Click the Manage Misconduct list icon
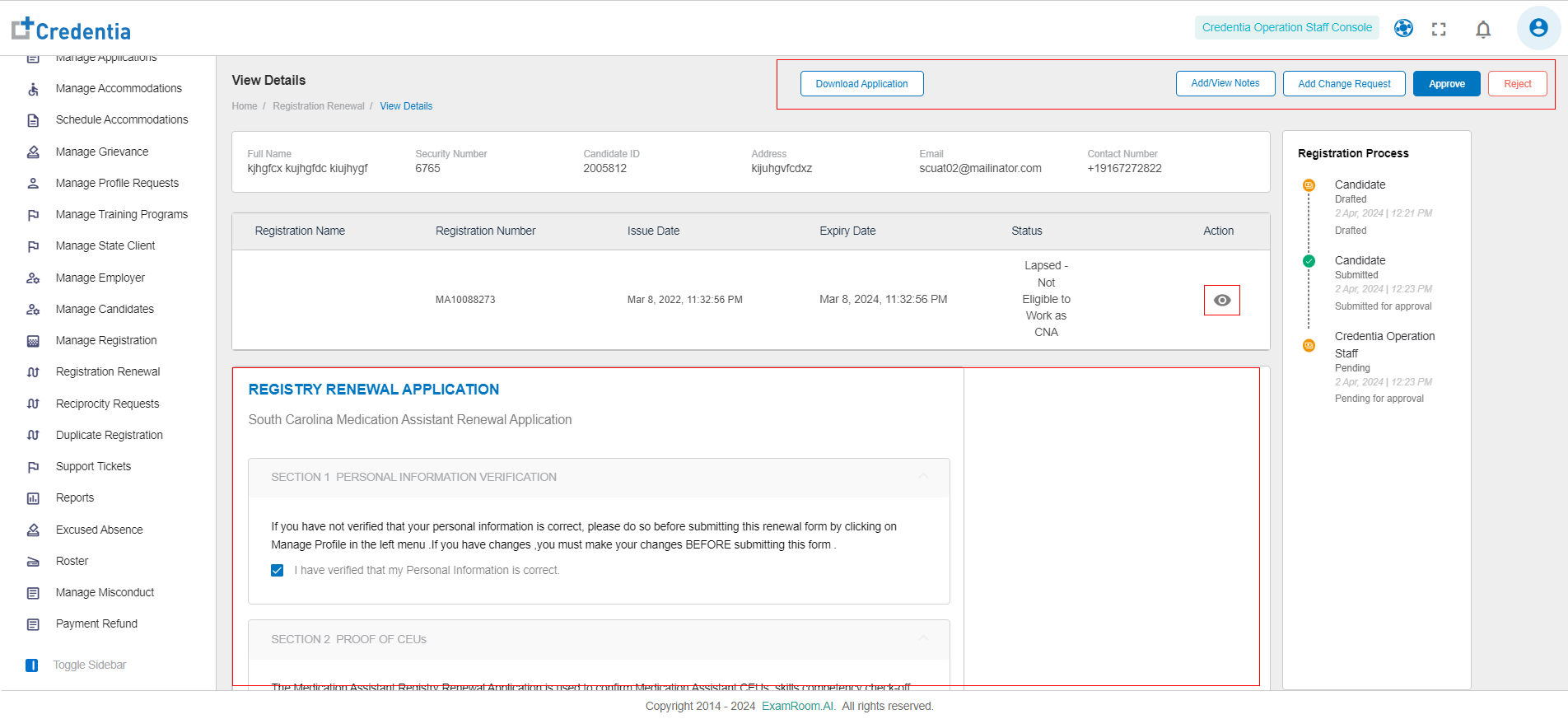Image resolution: width=1568 pixels, height=719 pixels. tap(33, 593)
